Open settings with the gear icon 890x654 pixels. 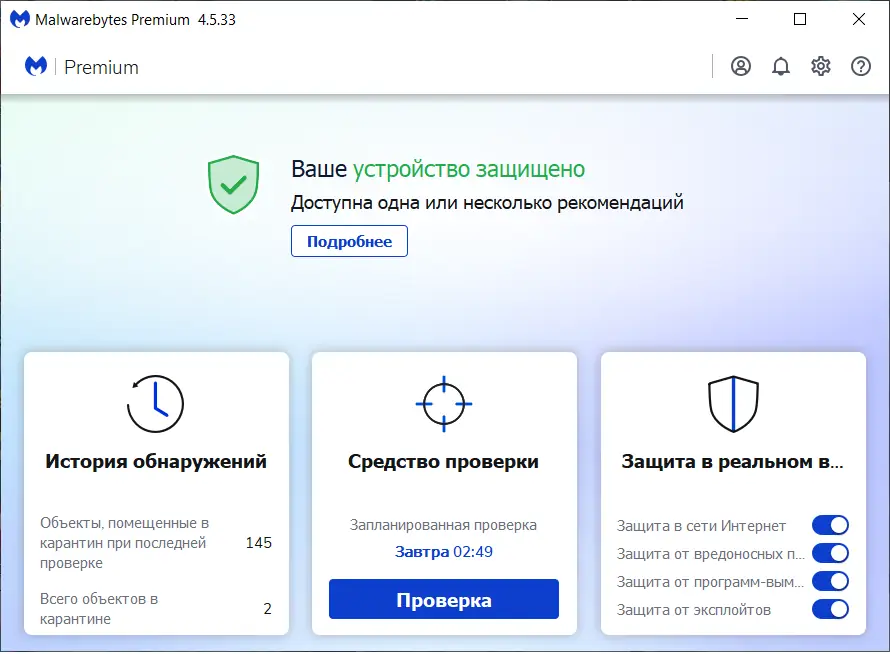tap(821, 66)
